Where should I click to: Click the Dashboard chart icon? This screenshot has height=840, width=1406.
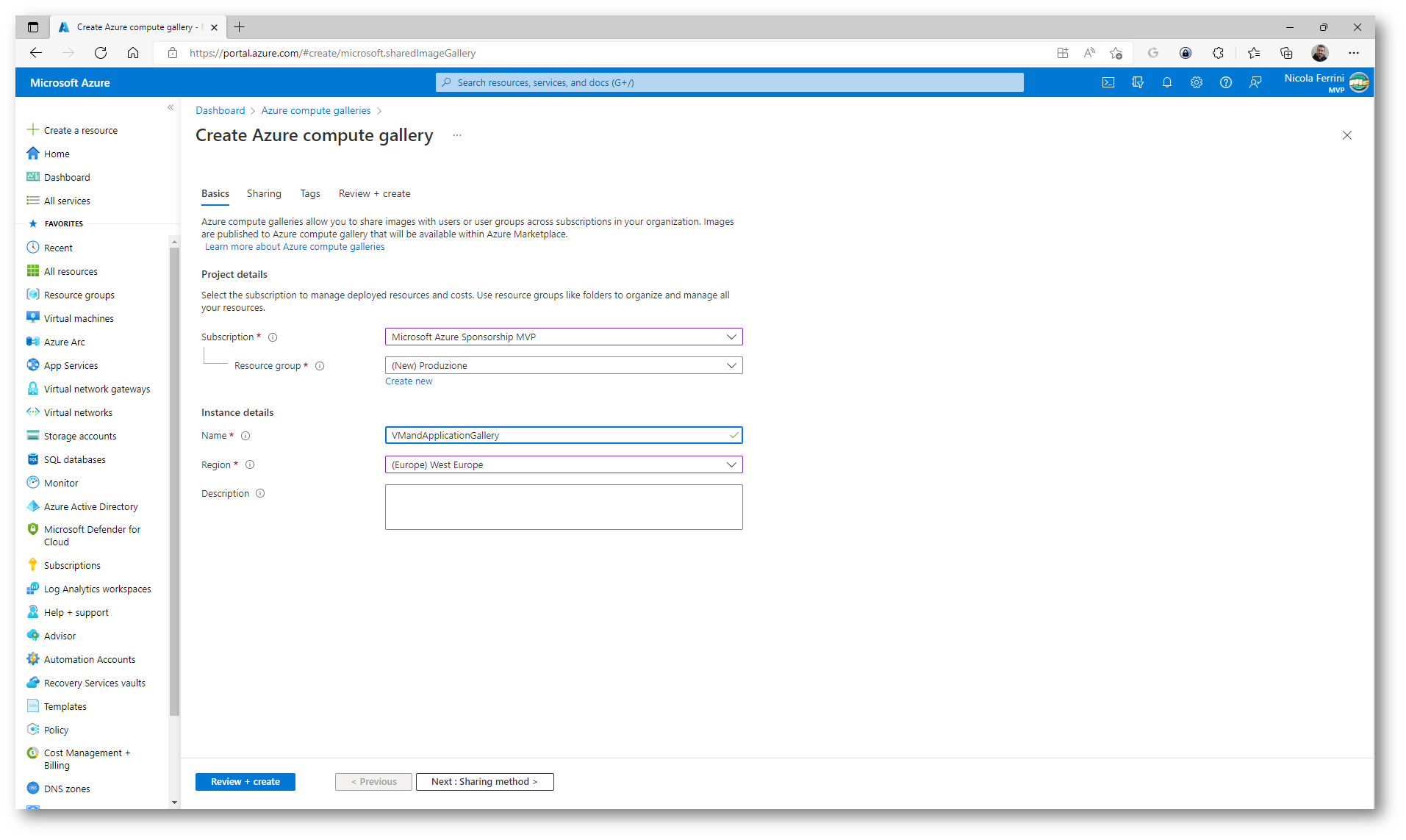[x=33, y=177]
